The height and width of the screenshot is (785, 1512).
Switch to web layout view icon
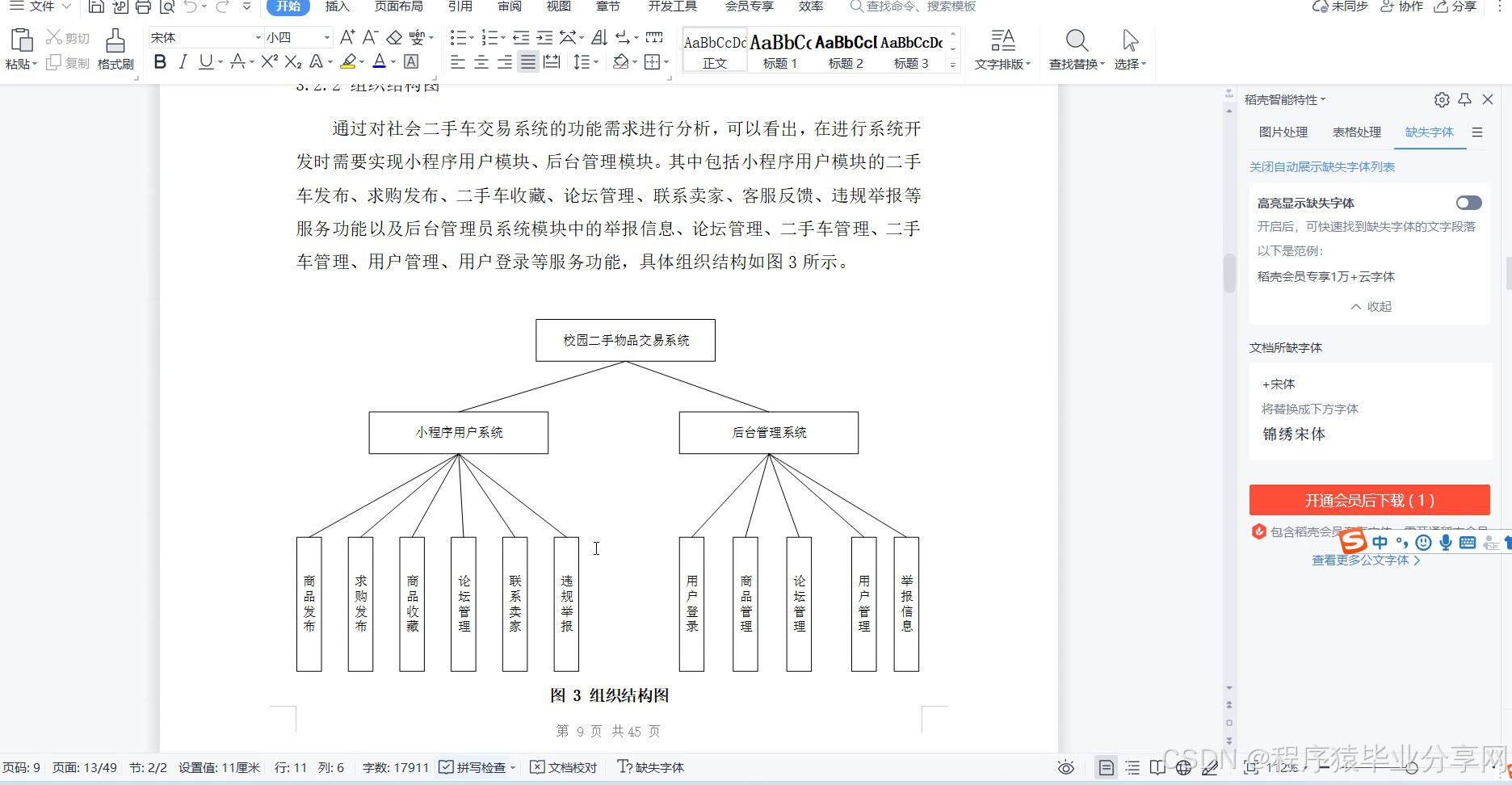pos(1183,768)
